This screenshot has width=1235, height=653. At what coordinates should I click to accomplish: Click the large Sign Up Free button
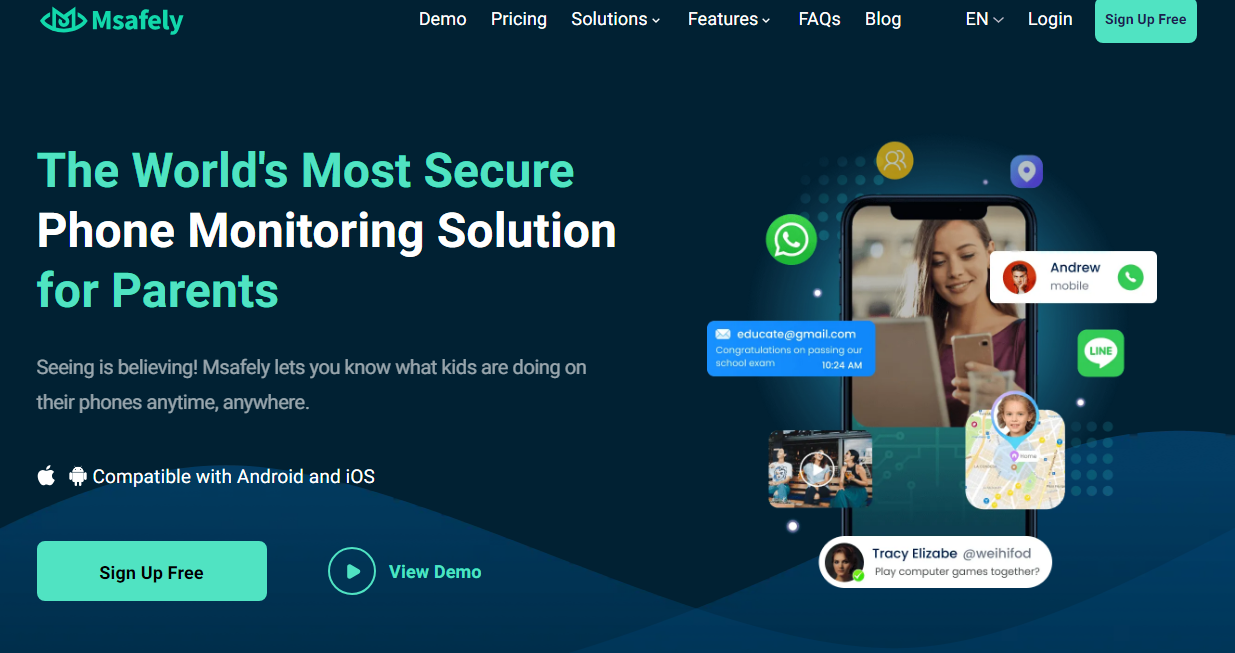tap(152, 571)
